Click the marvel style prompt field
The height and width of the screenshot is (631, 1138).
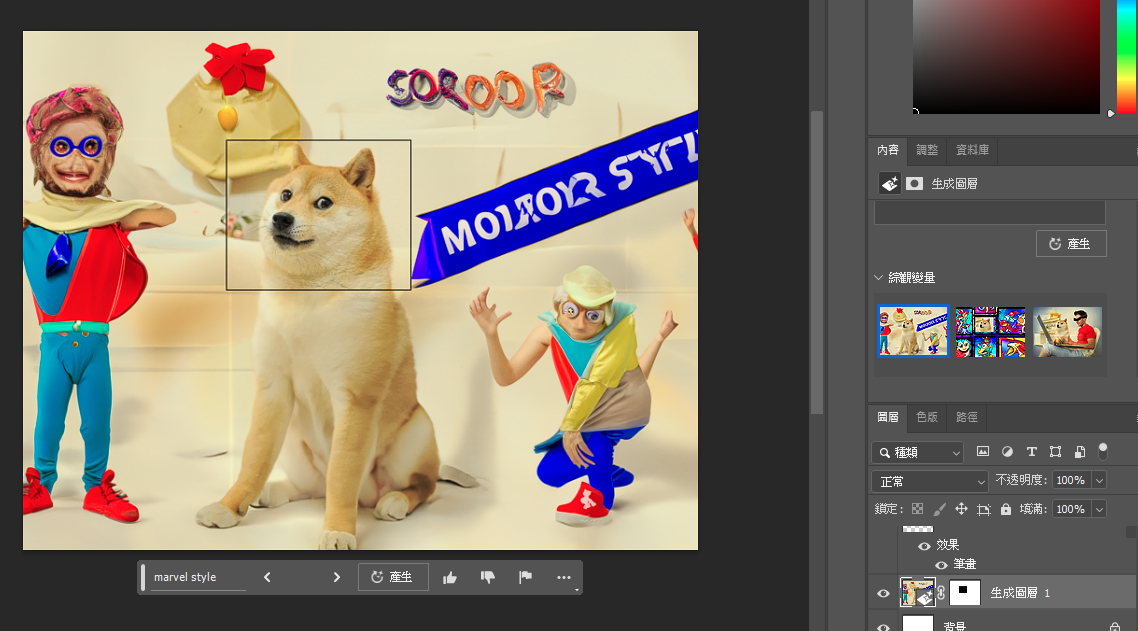196,577
